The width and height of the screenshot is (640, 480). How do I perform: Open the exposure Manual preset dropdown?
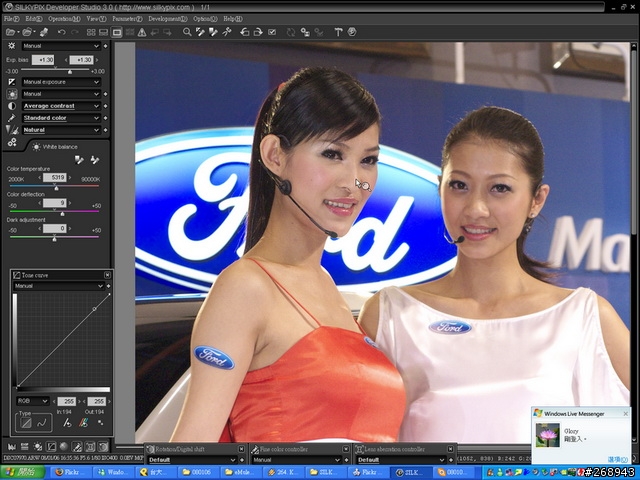click(x=61, y=46)
